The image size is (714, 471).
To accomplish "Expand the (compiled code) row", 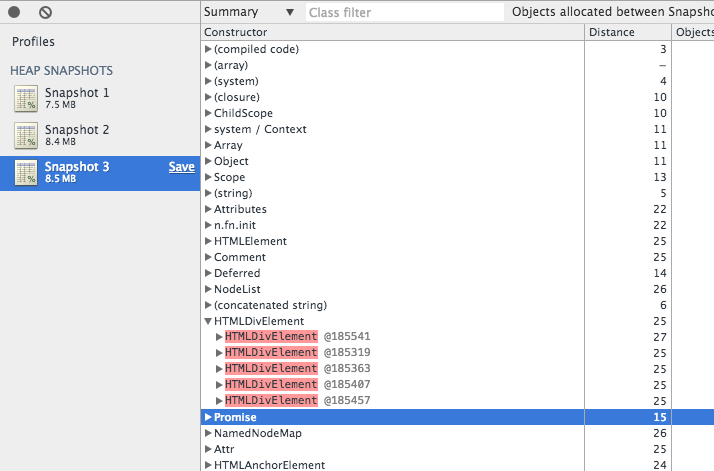I will pyautogui.click(x=208, y=49).
